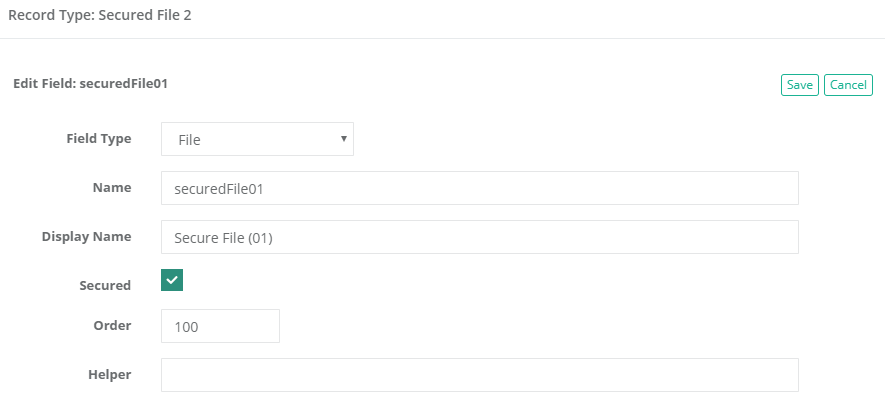Focus the Name input containing securedFile01
The image size is (885, 412).
pos(479,188)
